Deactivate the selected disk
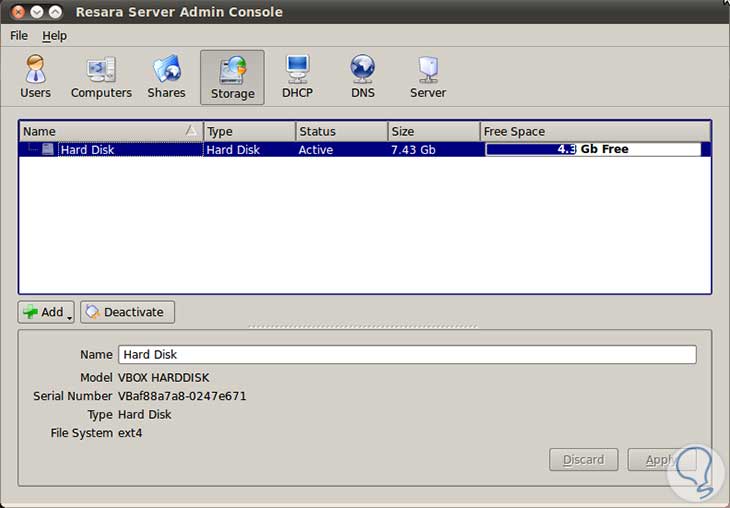730x508 pixels. [128, 312]
